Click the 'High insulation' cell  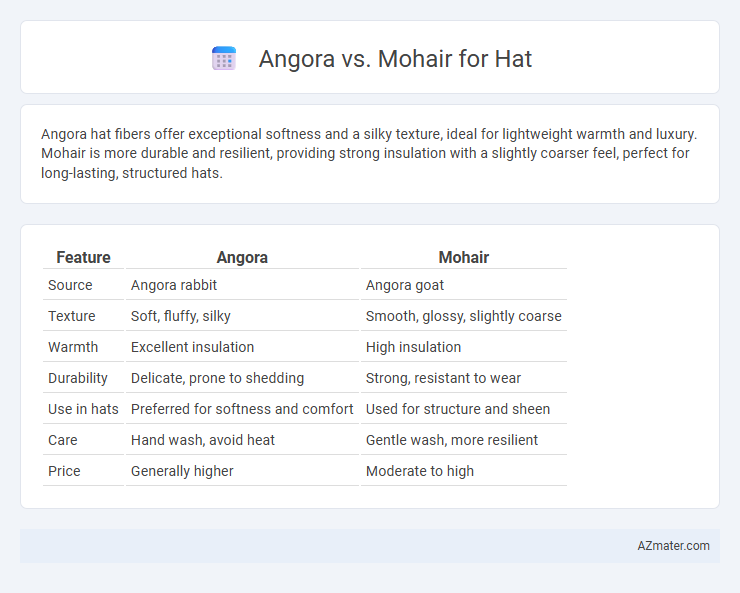tap(413, 347)
